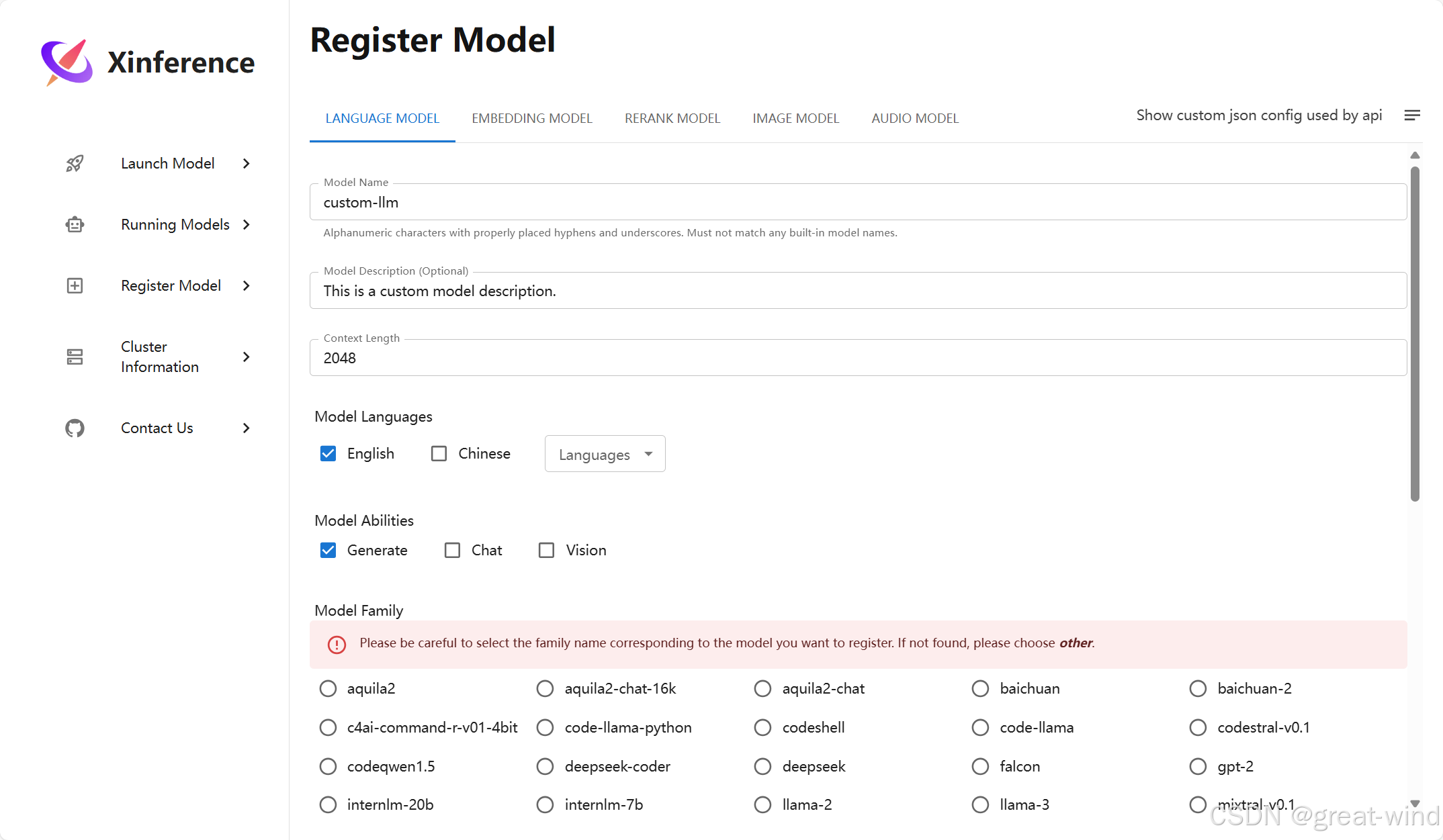Click the Xinference logo icon
Viewport: 1443px width, 840px height.
tap(67, 62)
